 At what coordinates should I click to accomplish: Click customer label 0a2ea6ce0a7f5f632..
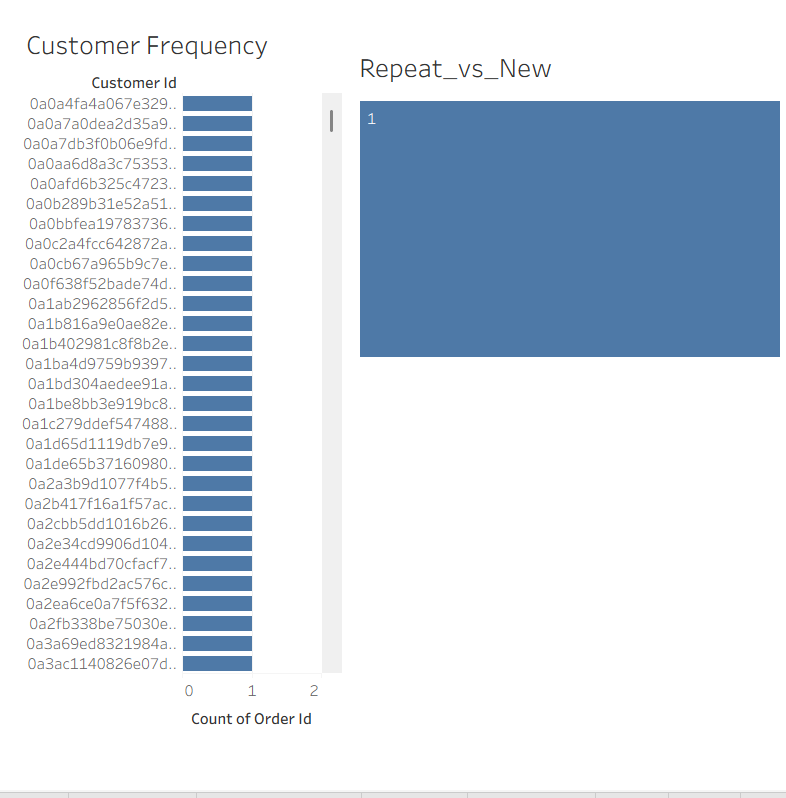click(x=101, y=604)
